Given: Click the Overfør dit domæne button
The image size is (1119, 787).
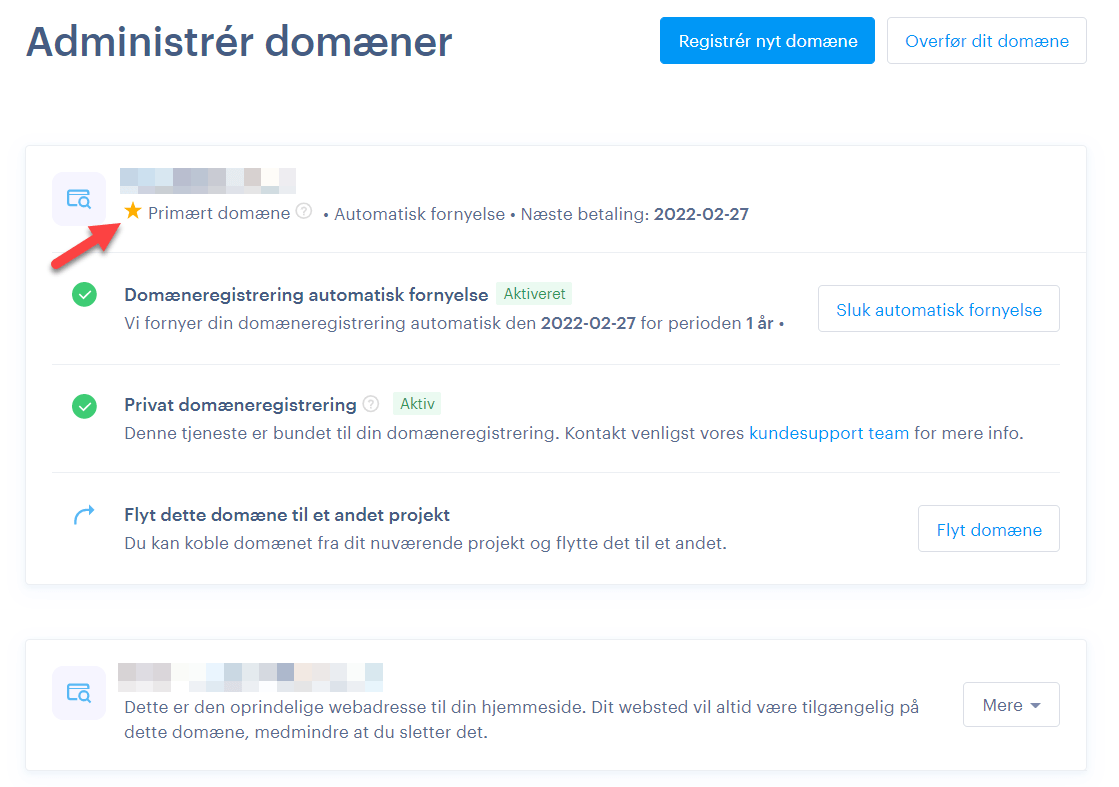Looking at the screenshot, I should [986, 41].
